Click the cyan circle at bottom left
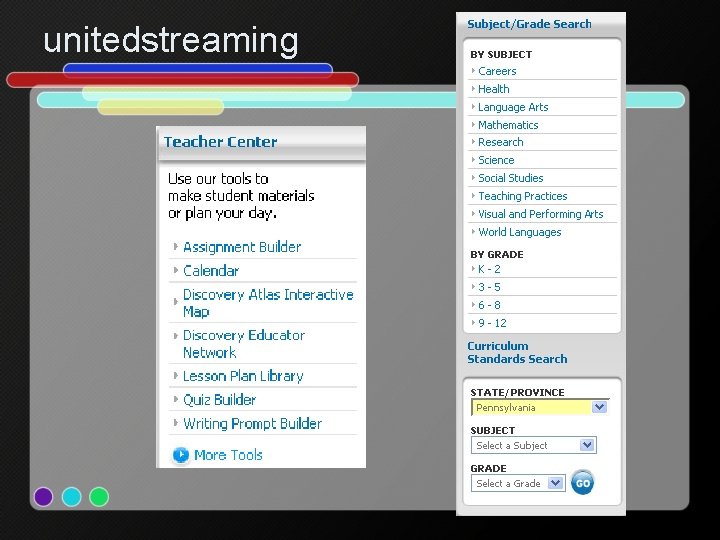Image resolution: width=720 pixels, height=540 pixels. (72, 497)
